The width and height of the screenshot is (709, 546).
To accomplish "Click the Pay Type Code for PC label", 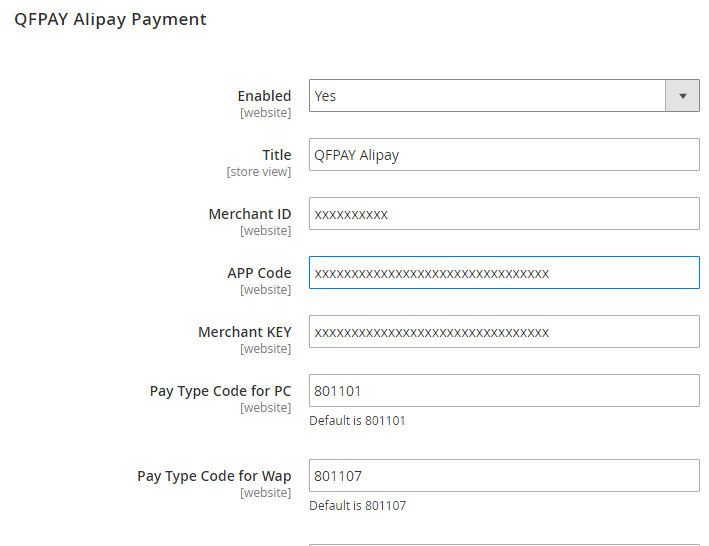I will [x=220, y=391].
